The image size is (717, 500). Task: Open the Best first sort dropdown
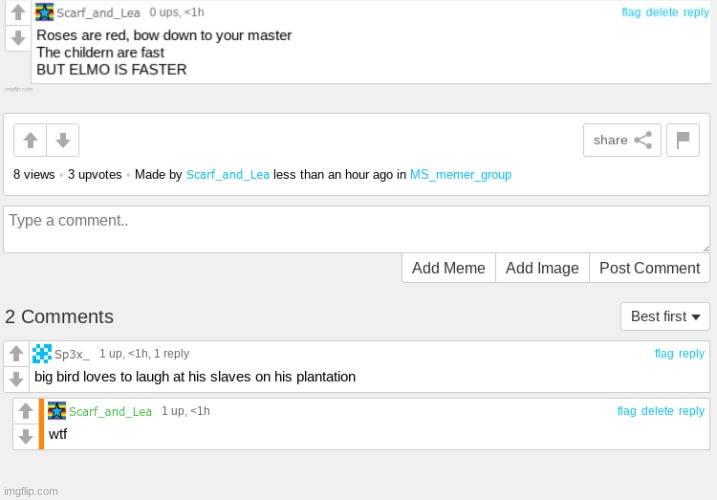[x=665, y=316]
